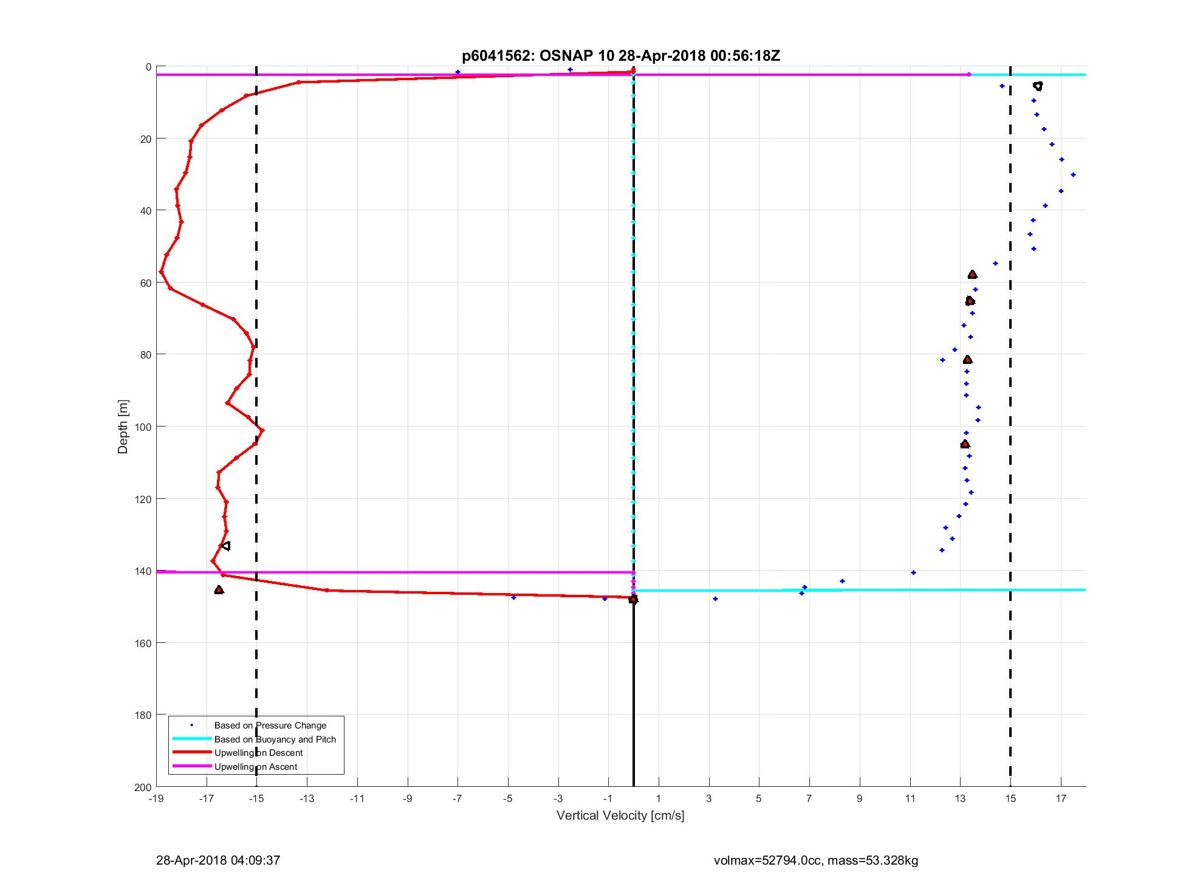The image size is (1200, 885).
Task: Click the red triangle marker near 105 m depth
Action: point(965,444)
